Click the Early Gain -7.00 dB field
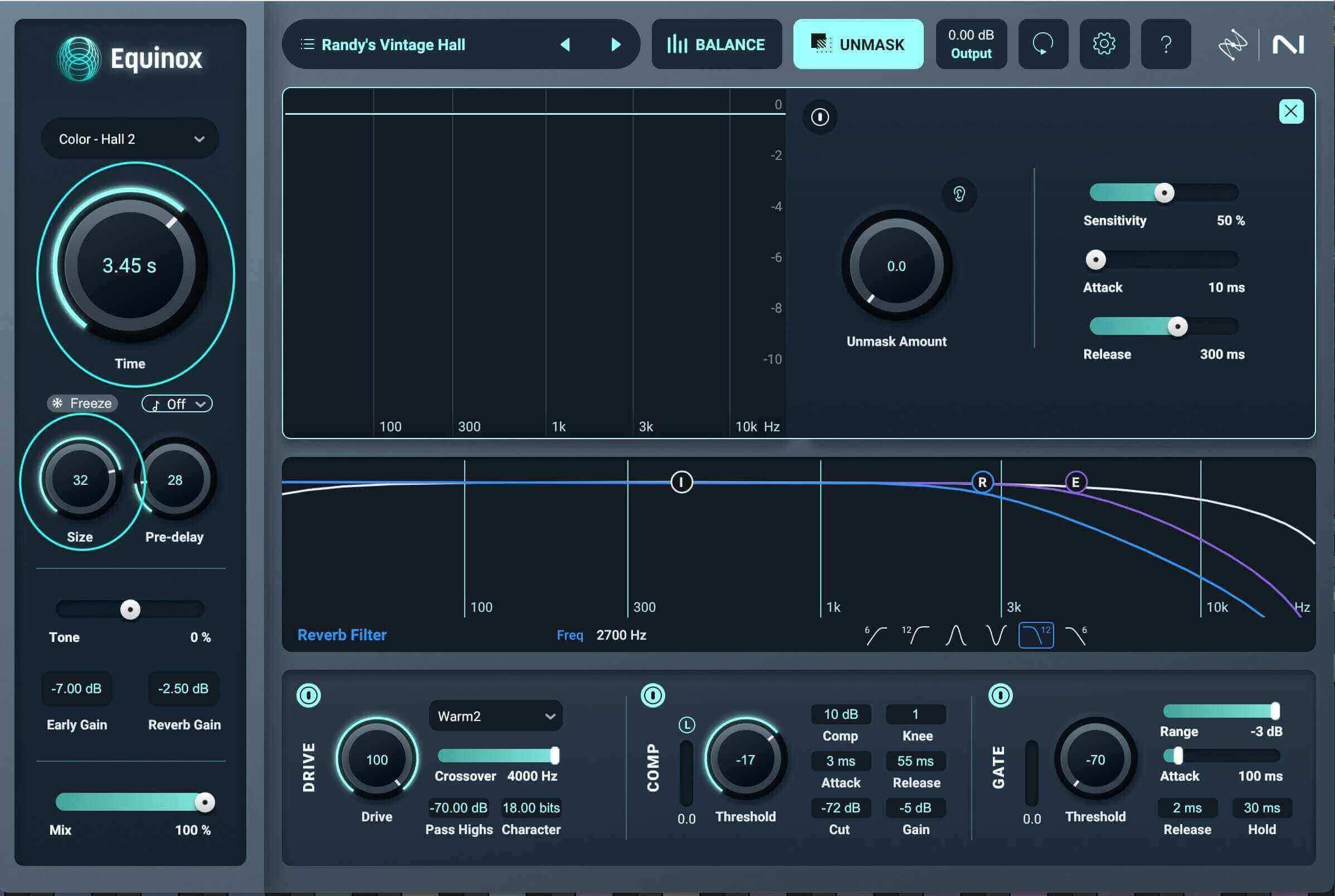 [x=76, y=689]
